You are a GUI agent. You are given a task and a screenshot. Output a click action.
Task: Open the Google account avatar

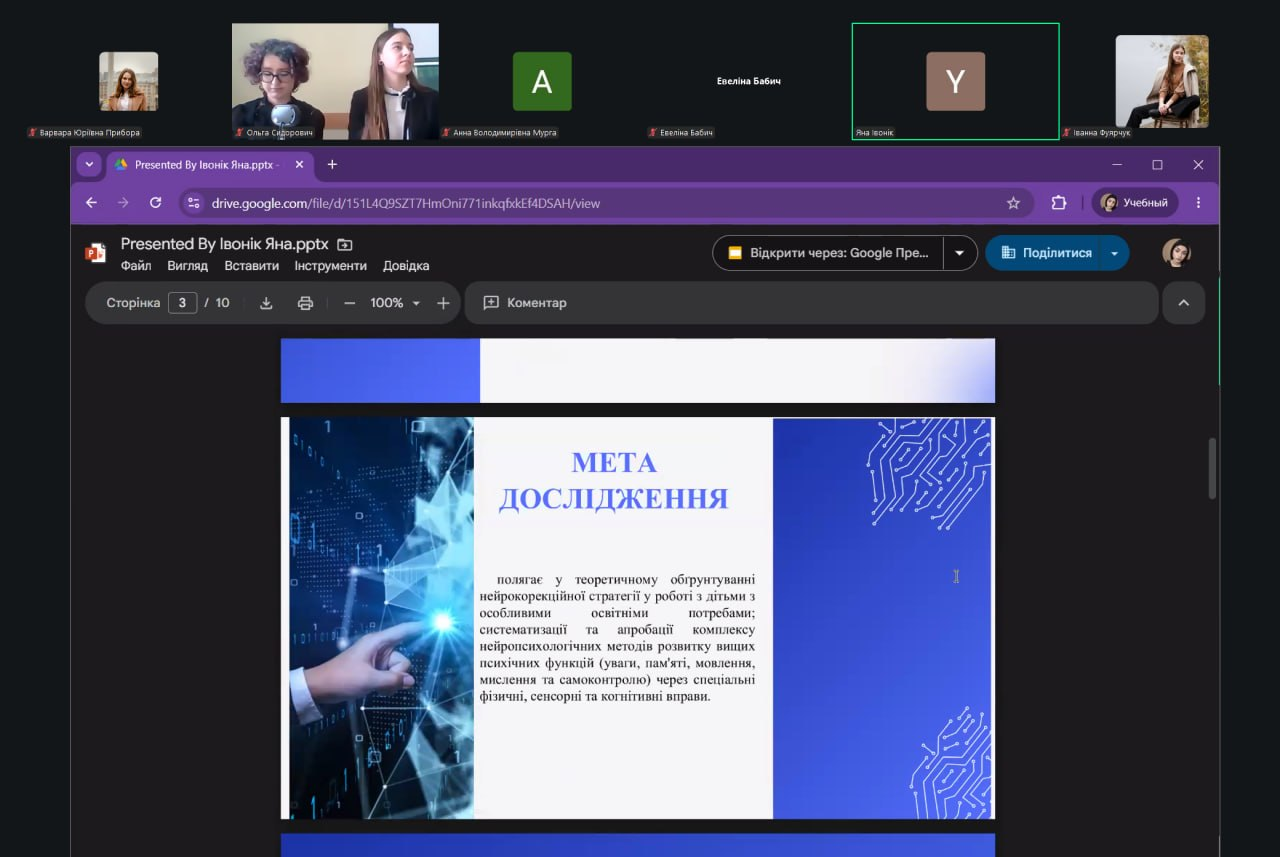1176,252
